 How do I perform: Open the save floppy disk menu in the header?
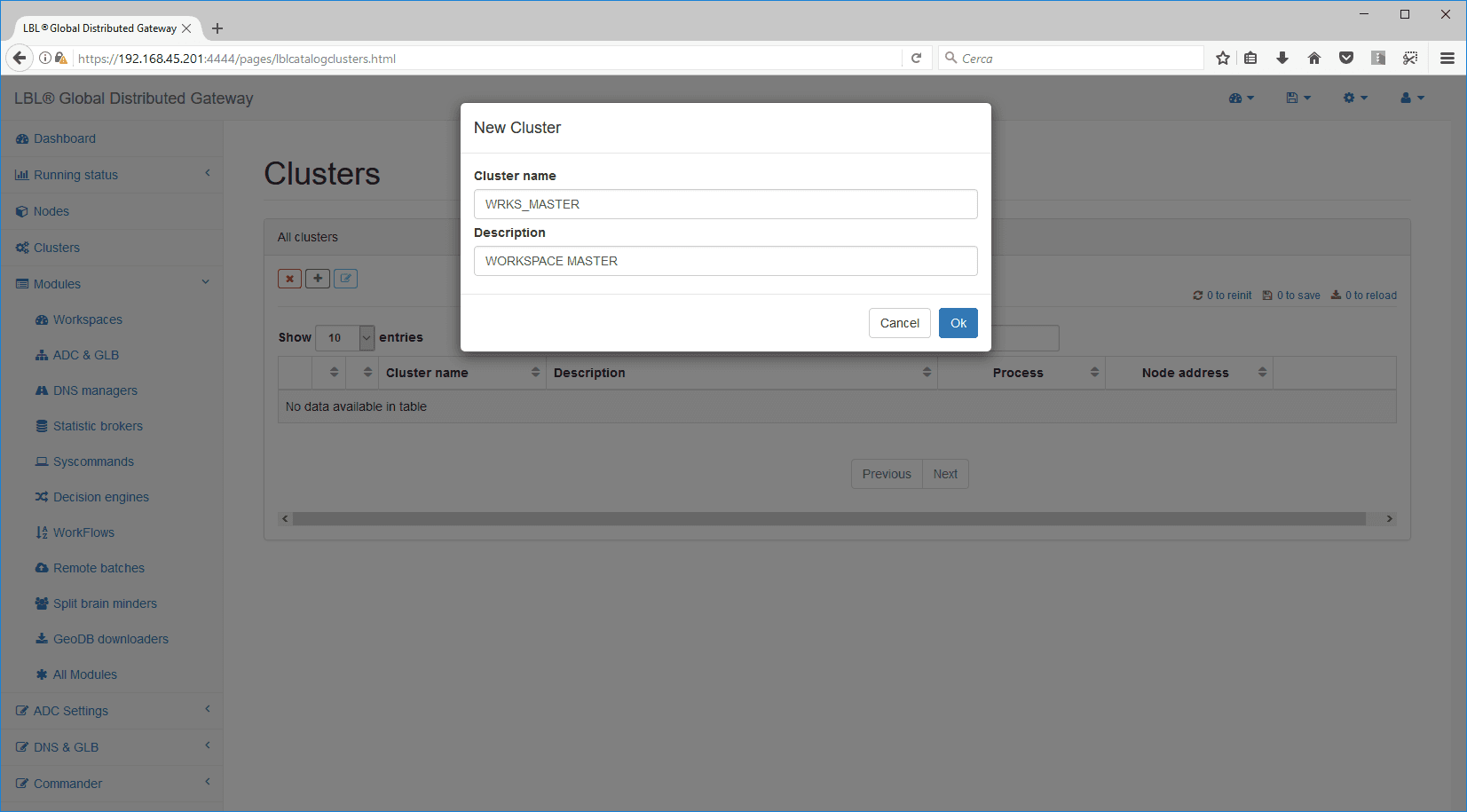point(1297,98)
